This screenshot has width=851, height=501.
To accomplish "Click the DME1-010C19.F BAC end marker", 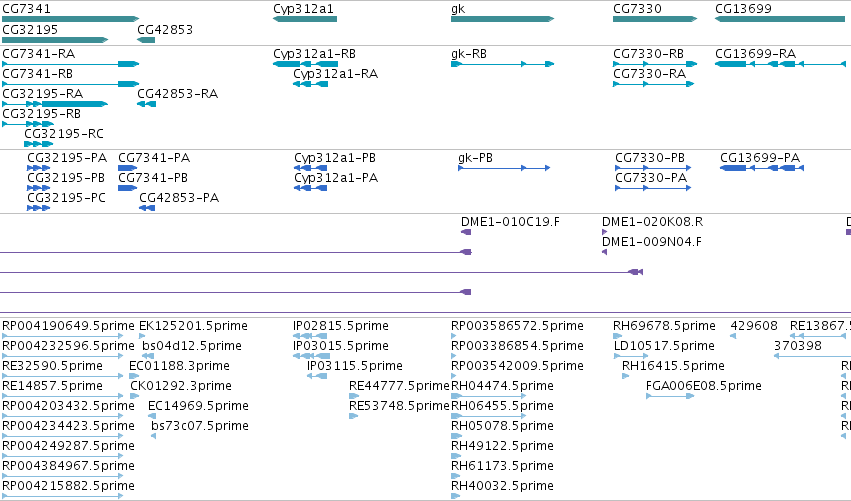I will coord(466,232).
